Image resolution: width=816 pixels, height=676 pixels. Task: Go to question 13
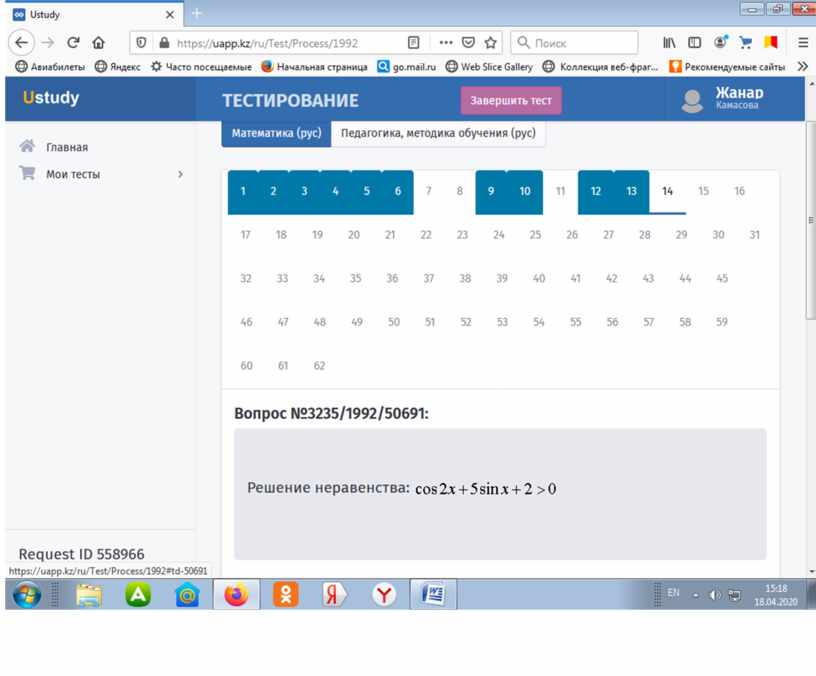click(632, 191)
